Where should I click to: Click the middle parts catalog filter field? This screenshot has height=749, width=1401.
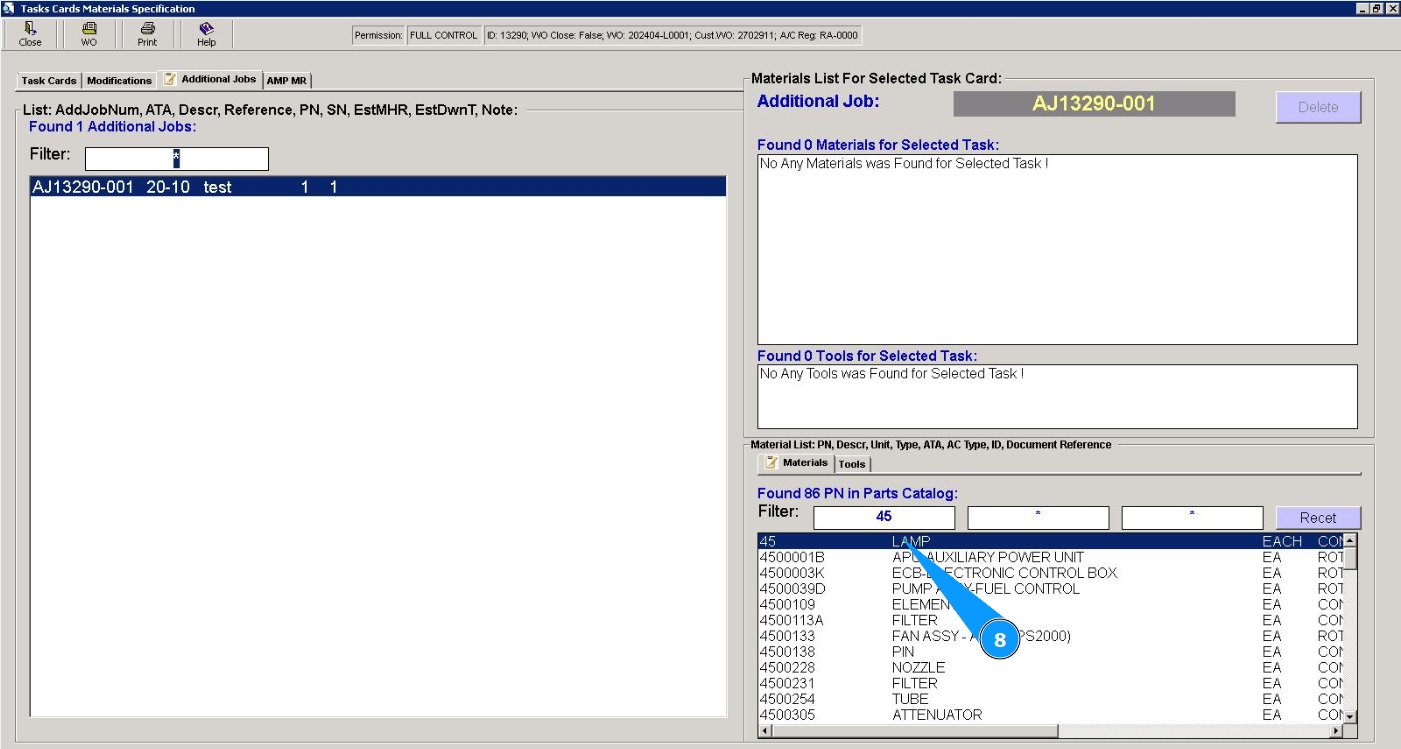click(x=1038, y=517)
